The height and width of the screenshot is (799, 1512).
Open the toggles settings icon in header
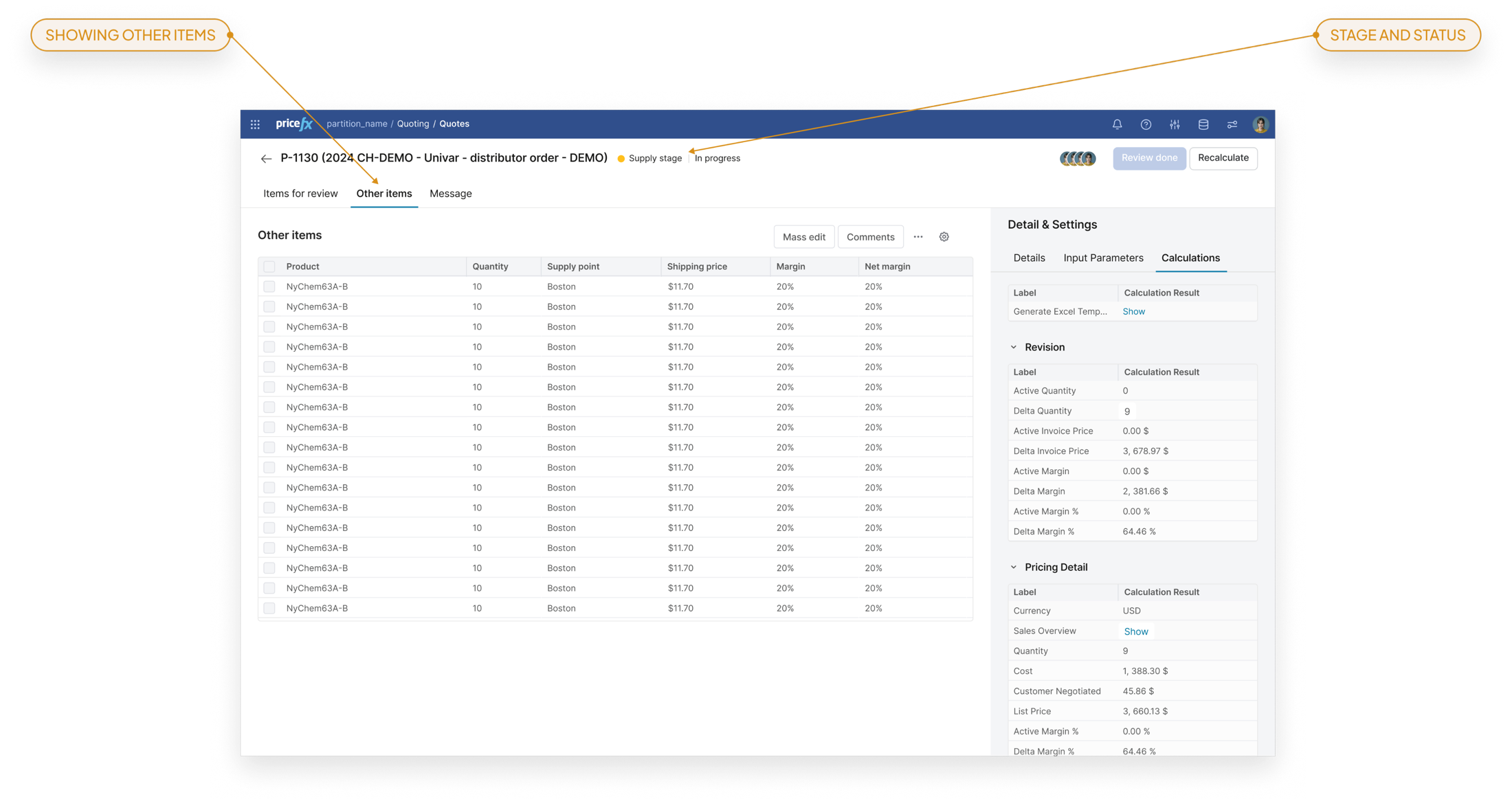point(1232,124)
